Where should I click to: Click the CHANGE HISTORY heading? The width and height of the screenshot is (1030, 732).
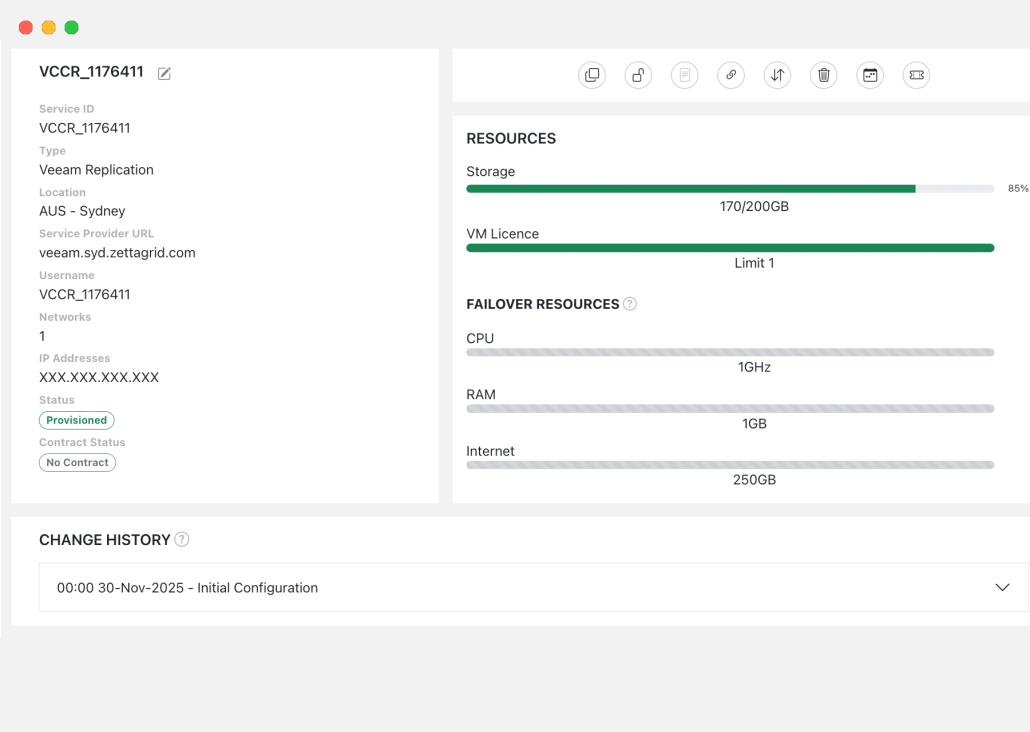click(x=104, y=540)
